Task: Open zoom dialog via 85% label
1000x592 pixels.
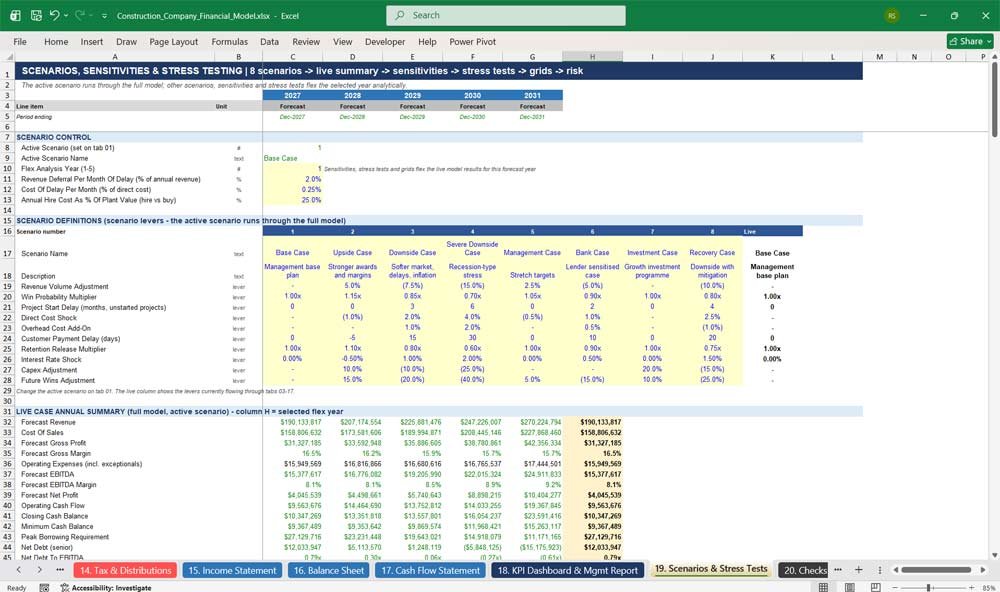Action: (x=989, y=588)
